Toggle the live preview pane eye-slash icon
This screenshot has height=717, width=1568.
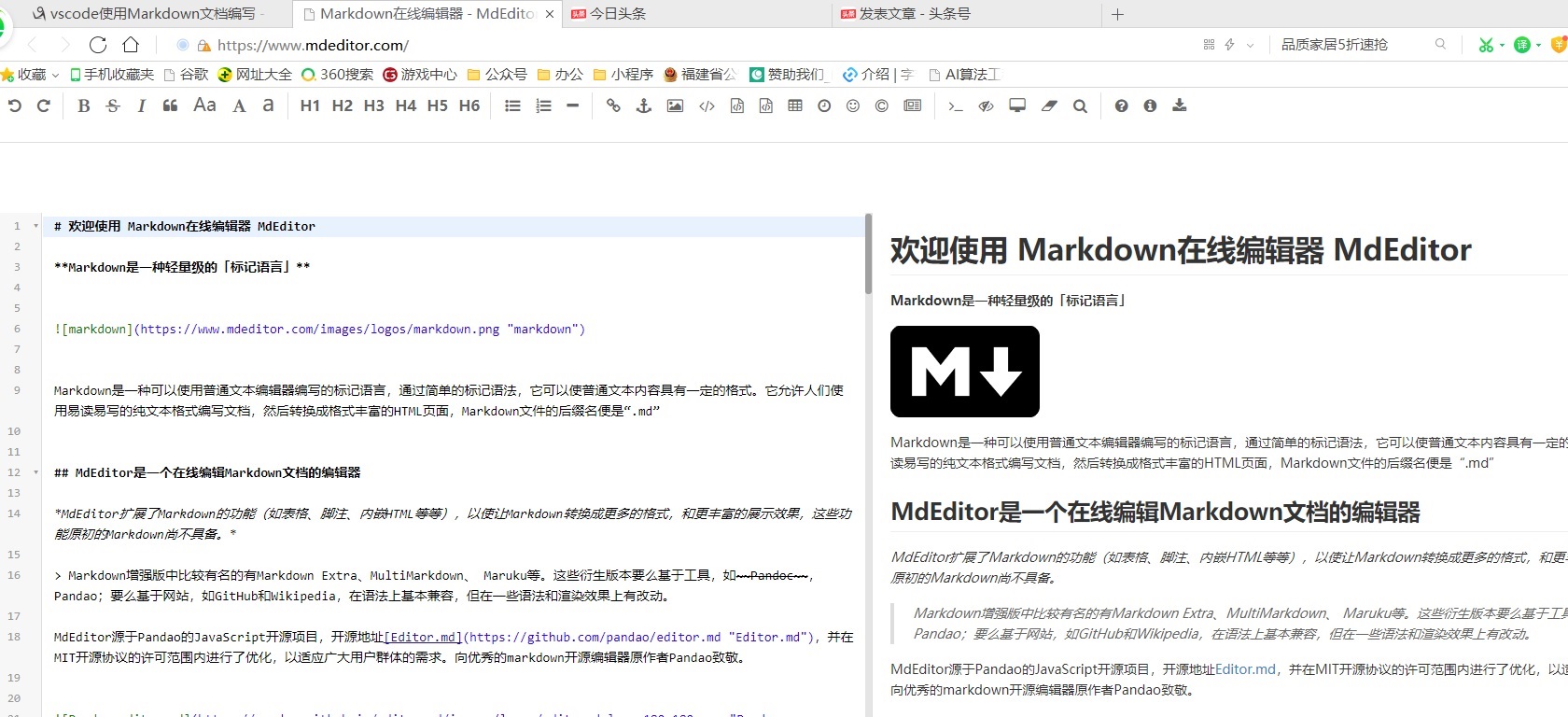(x=986, y=106)
